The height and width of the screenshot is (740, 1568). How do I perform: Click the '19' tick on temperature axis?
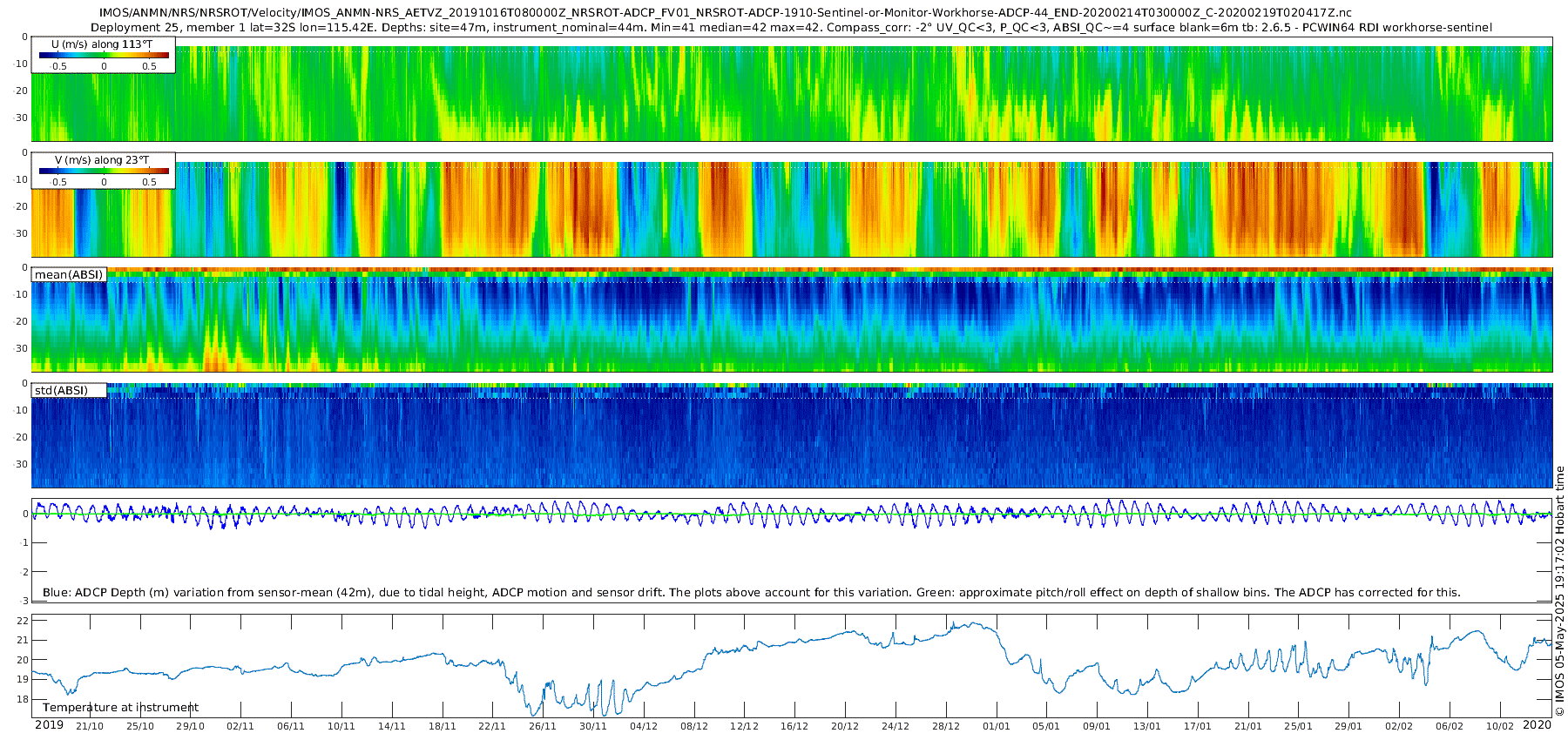click(23, 679)
